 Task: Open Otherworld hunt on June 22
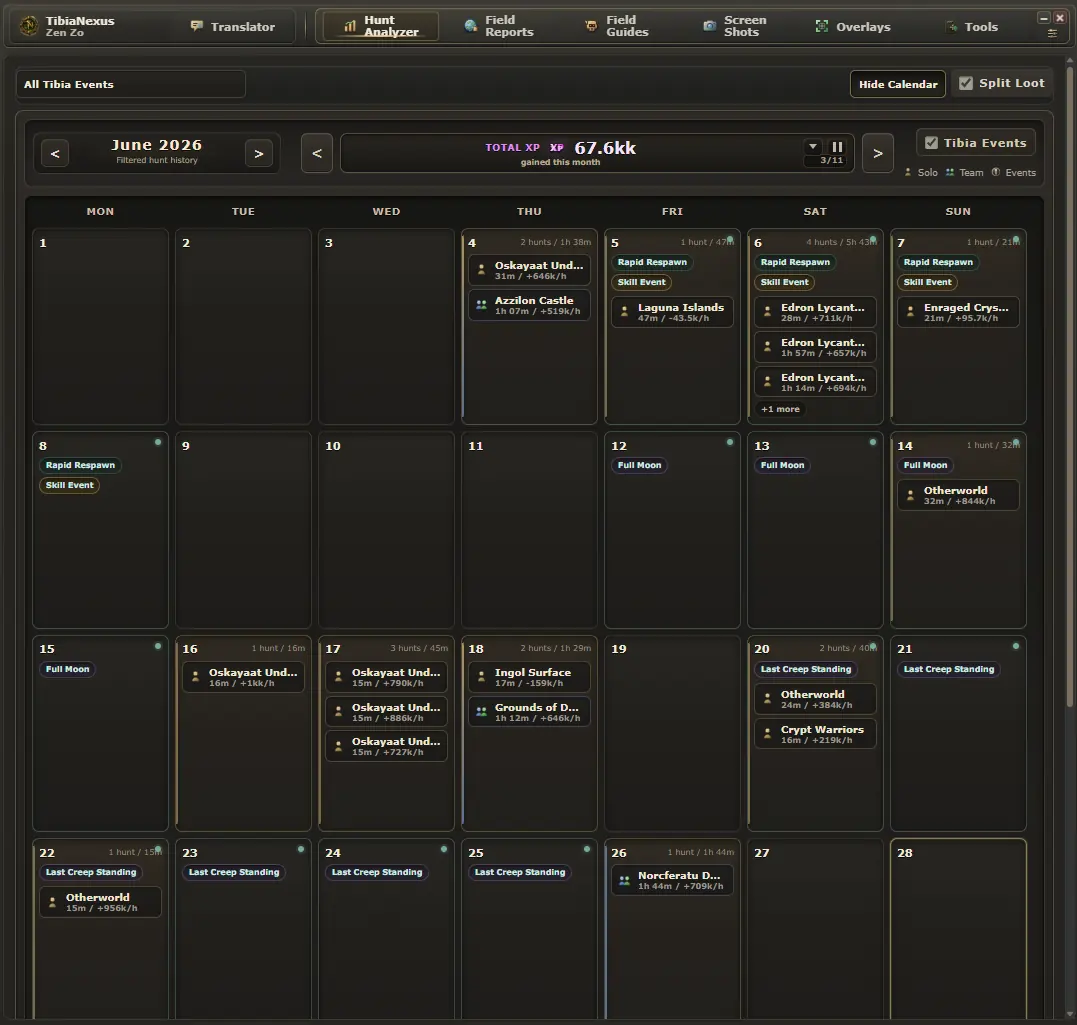(x=100, y=902)
